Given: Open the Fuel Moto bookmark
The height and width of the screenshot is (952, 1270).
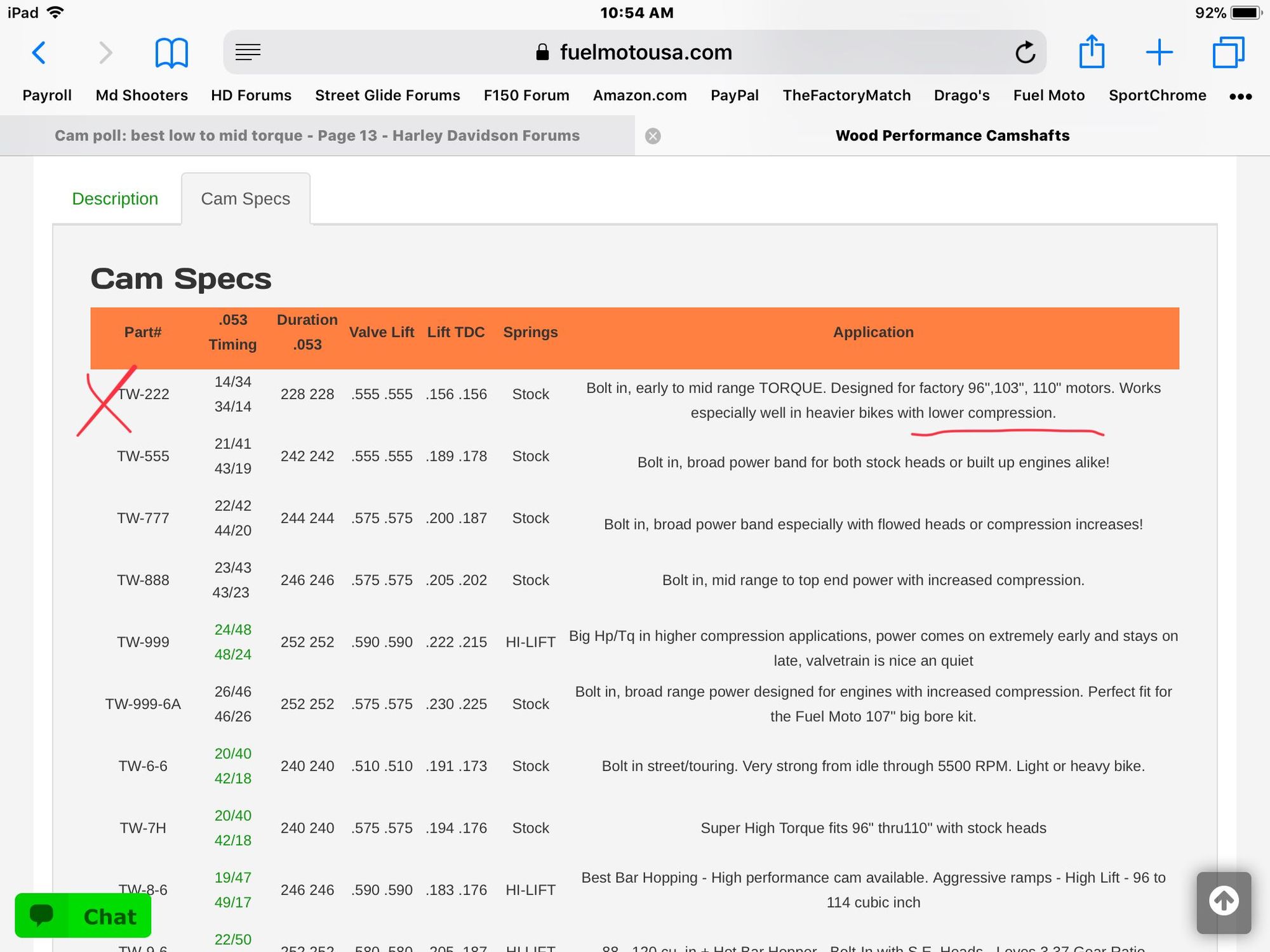Looking at the screenshot, I should 1048,95.
